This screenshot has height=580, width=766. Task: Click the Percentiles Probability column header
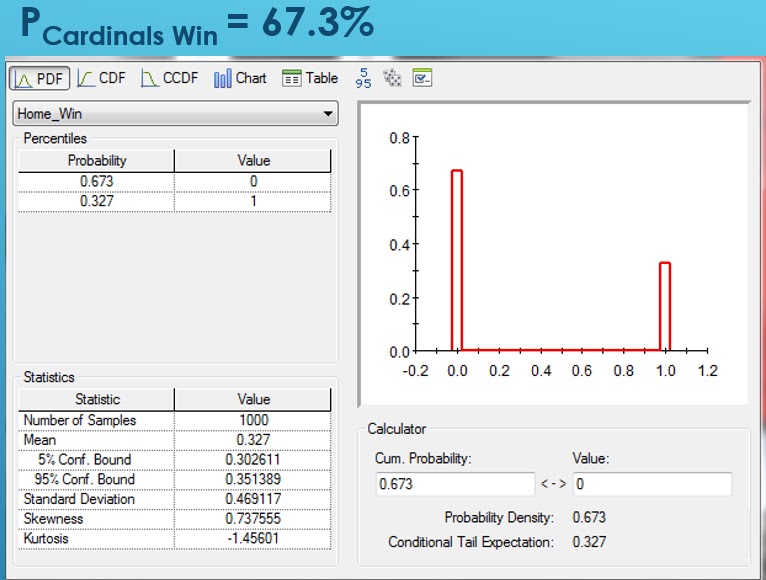97,161
